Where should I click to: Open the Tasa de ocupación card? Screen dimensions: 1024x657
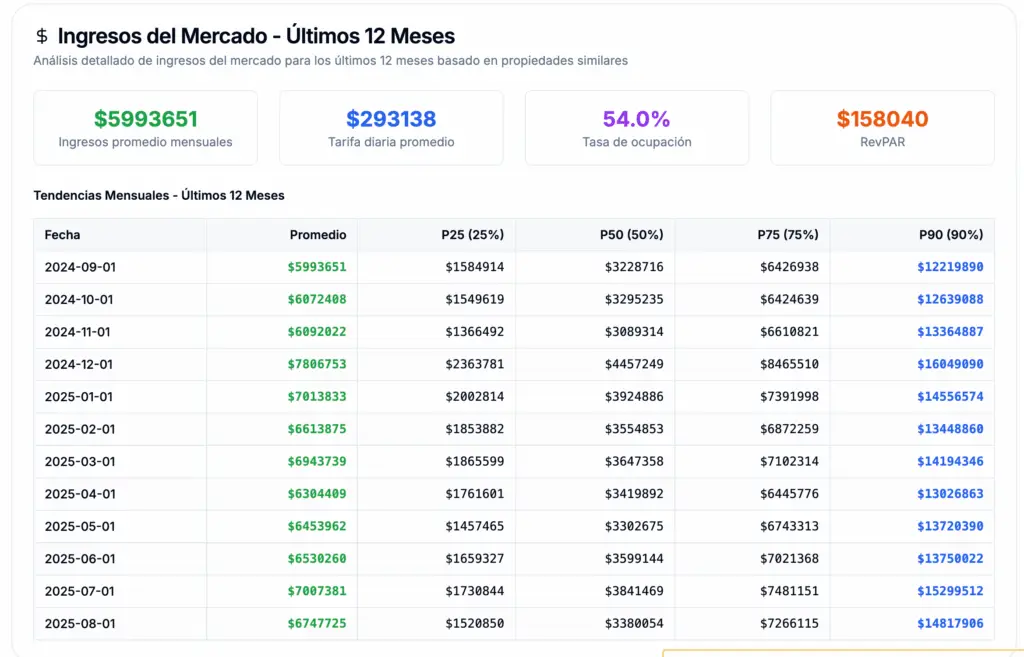[x=636, y=128]
